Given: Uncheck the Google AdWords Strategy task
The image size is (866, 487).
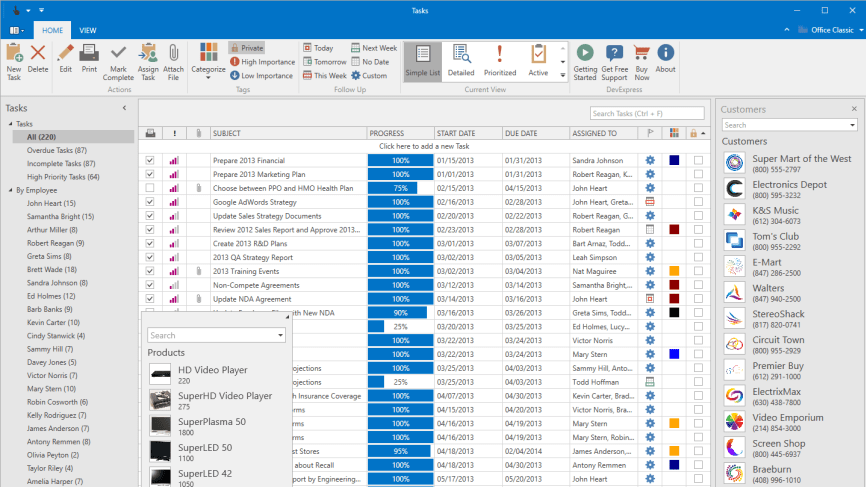Looking at the screenshot, I should tap(150, 202).
